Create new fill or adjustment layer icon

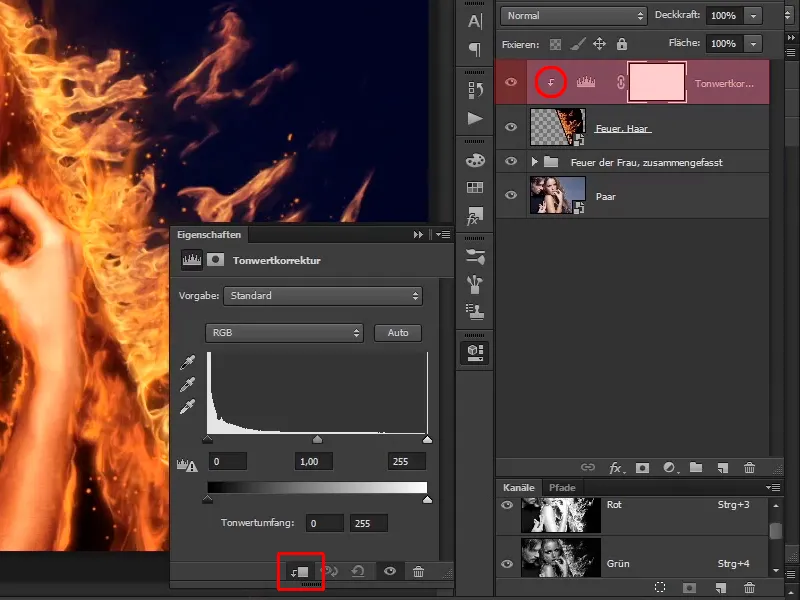click(x=670, y=468)
